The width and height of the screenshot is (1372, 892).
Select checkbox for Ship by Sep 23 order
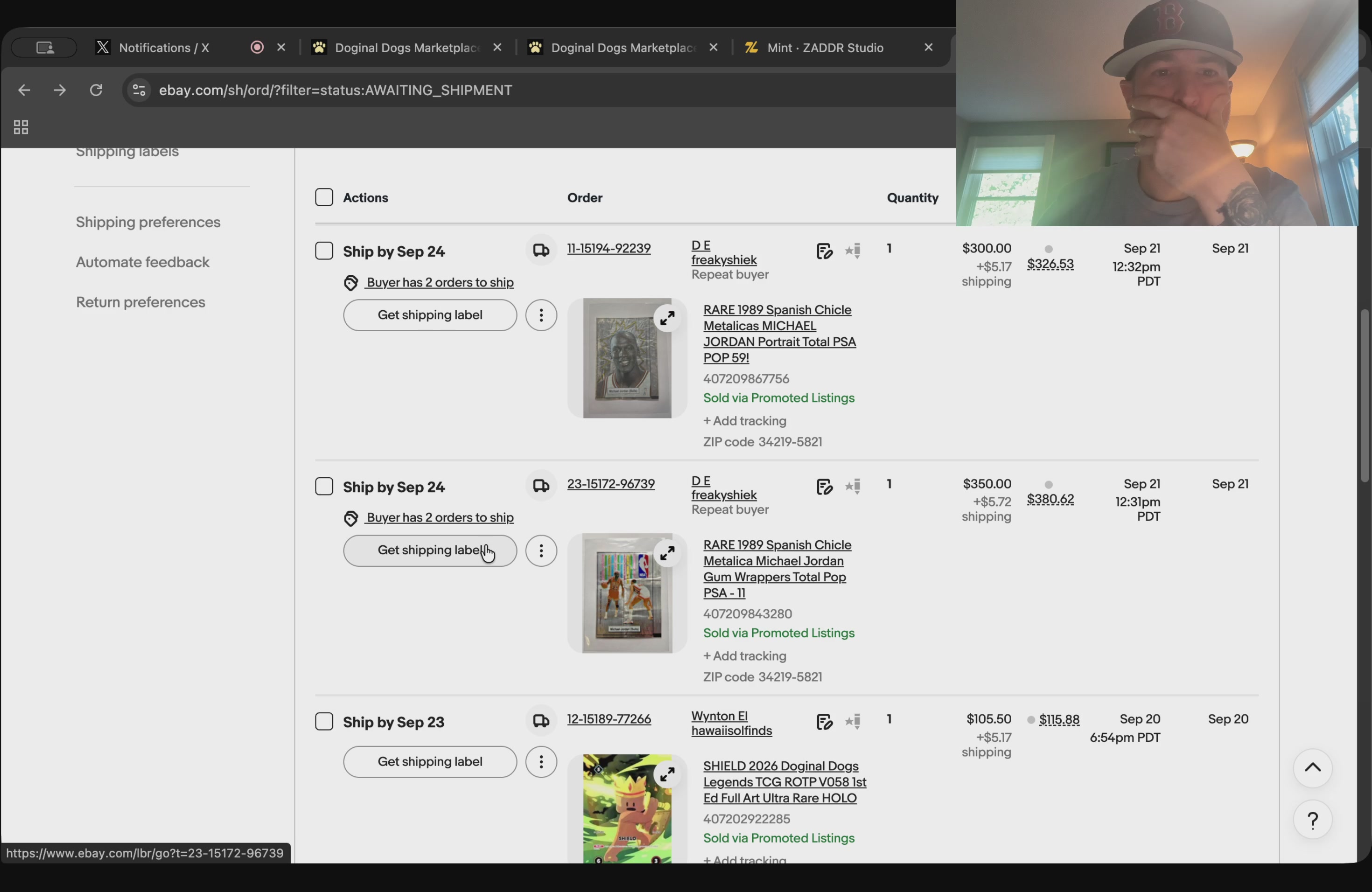click(x=324, y=721)
